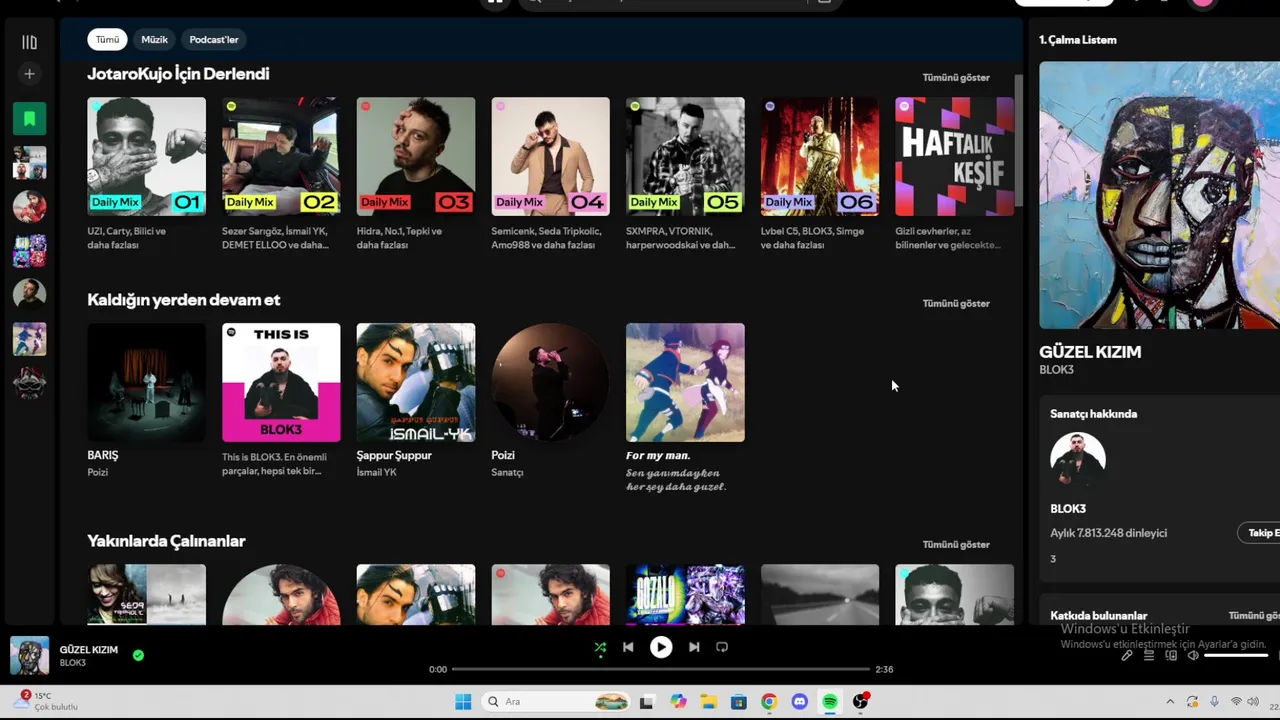This screenshot has height=720, width=1280.
Task: Adjust the Spotify volume slider
Action: click(1236, 655)
